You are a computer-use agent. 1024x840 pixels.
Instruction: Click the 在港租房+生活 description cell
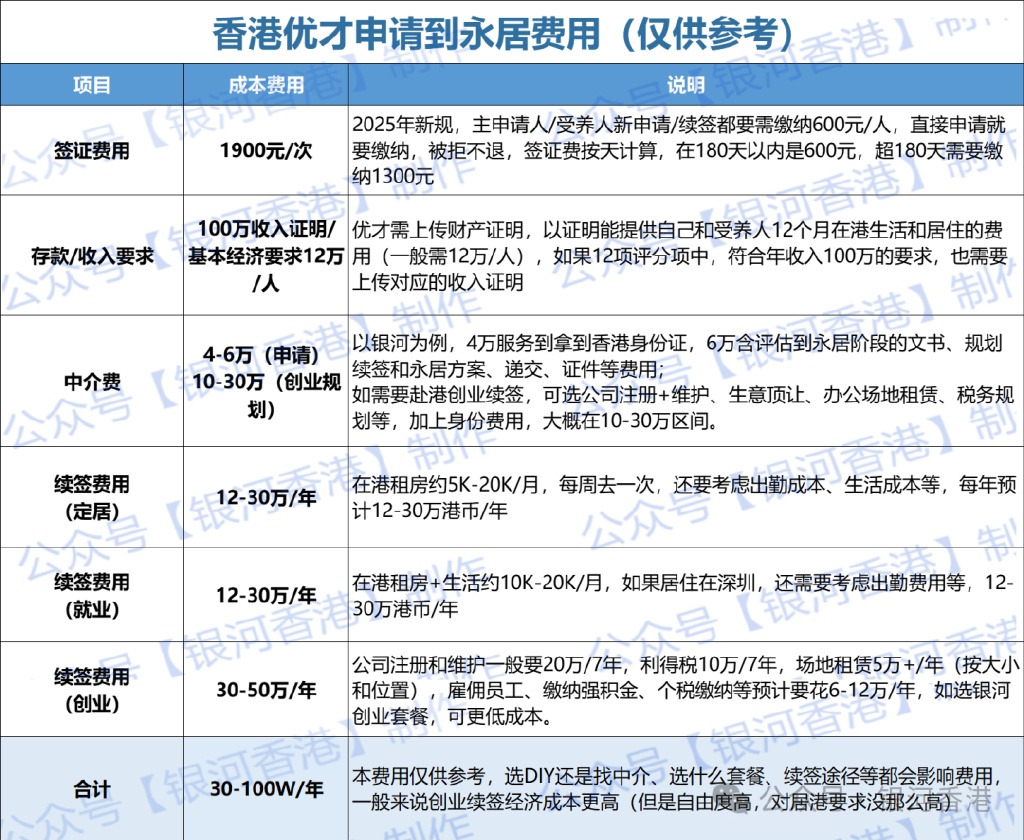pyautogui.click(x=678, y=595)
